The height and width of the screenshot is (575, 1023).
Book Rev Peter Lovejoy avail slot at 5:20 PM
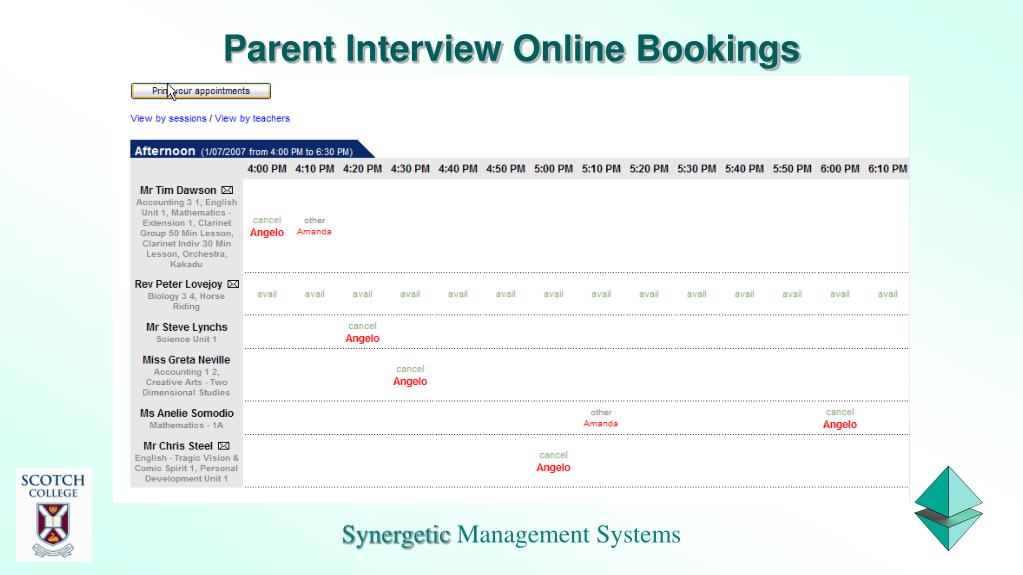tap(649, 294)
